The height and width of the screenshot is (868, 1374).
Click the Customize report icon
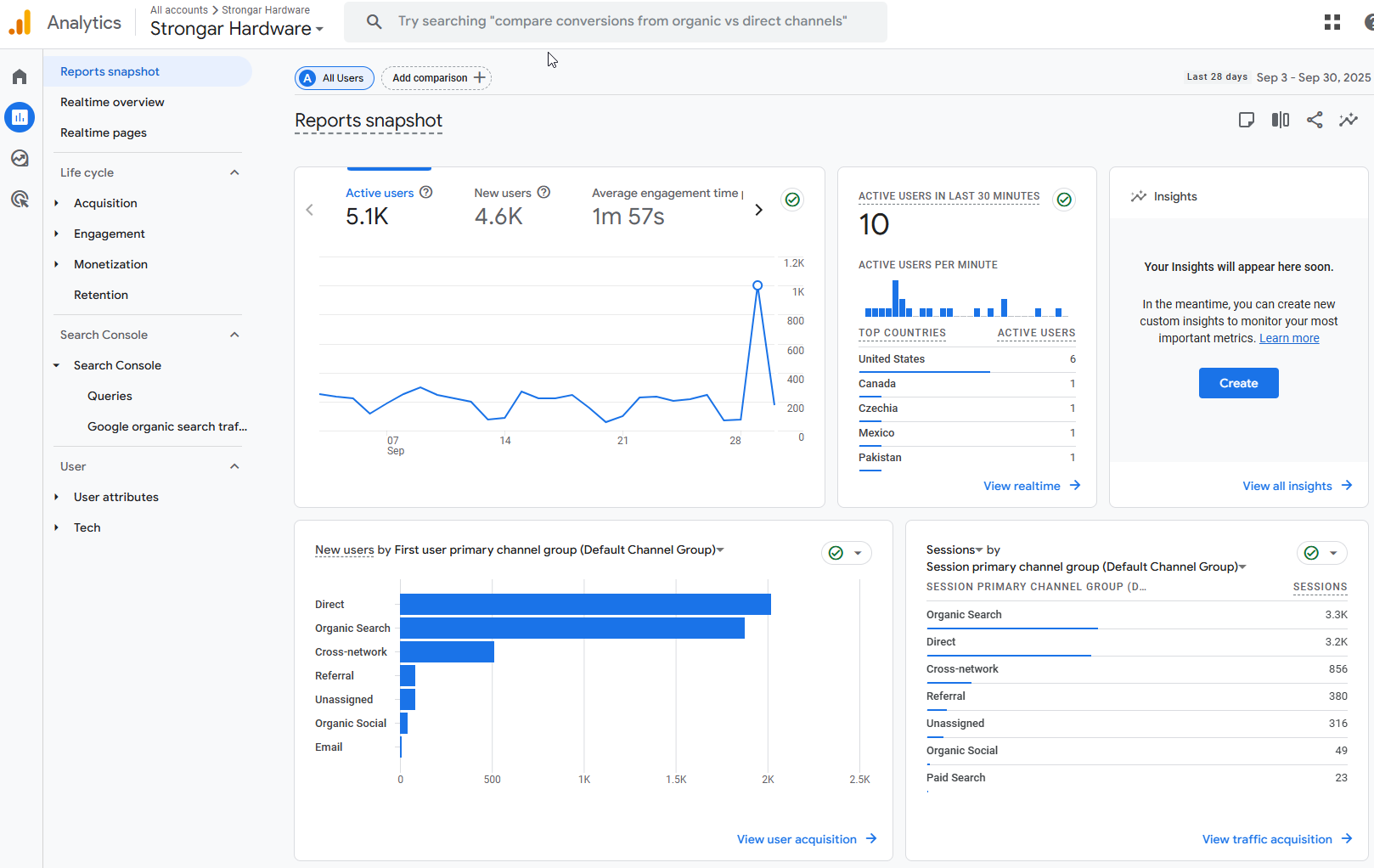click(x=1246, y=120)
